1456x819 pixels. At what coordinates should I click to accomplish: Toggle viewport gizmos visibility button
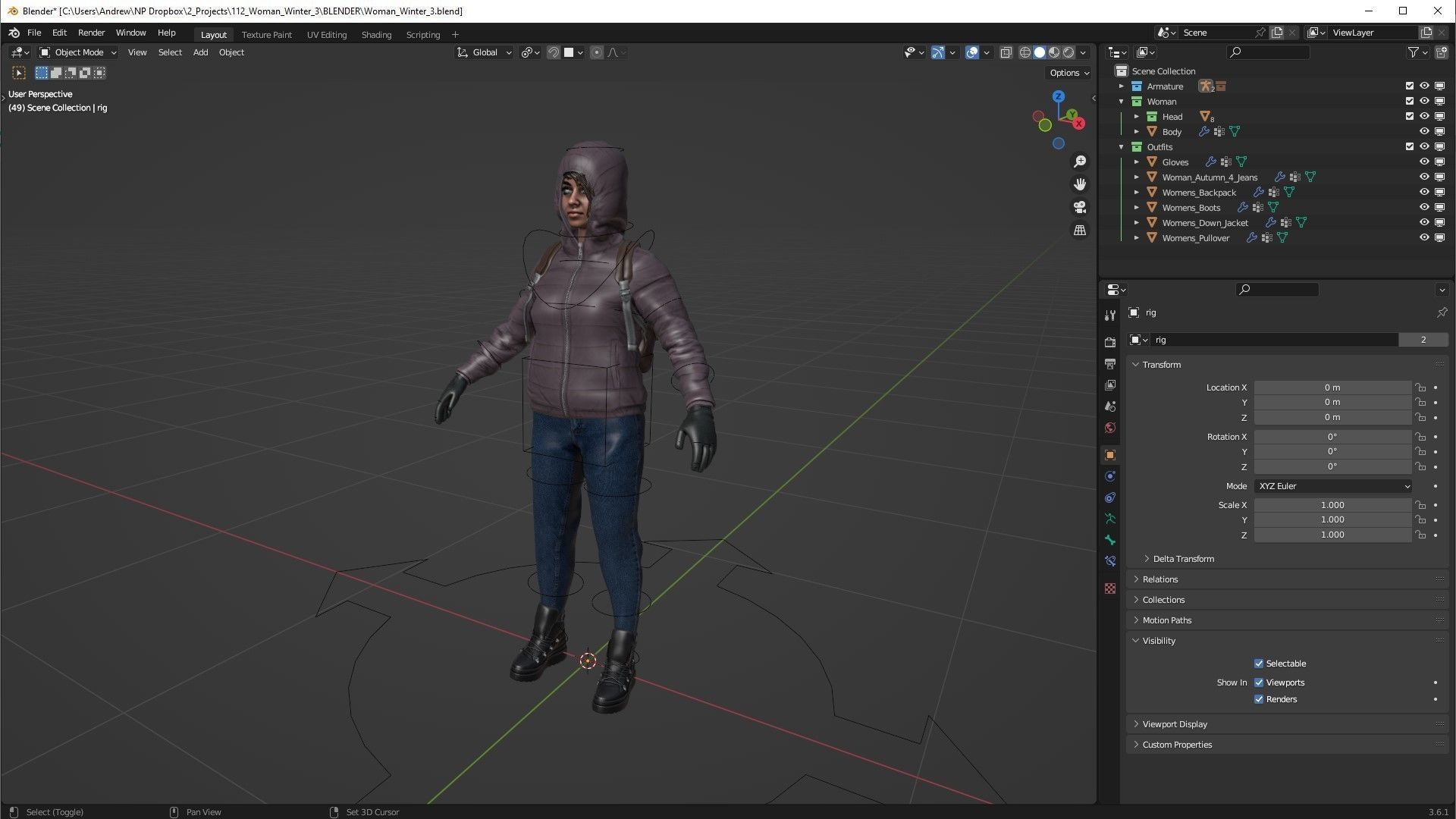coord(938,52)
